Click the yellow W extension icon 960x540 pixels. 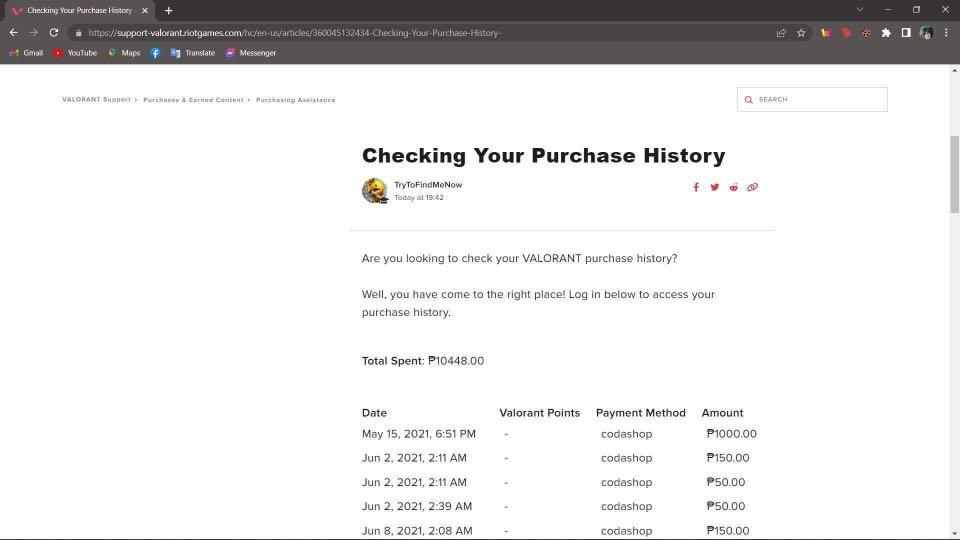coord(826,33)
